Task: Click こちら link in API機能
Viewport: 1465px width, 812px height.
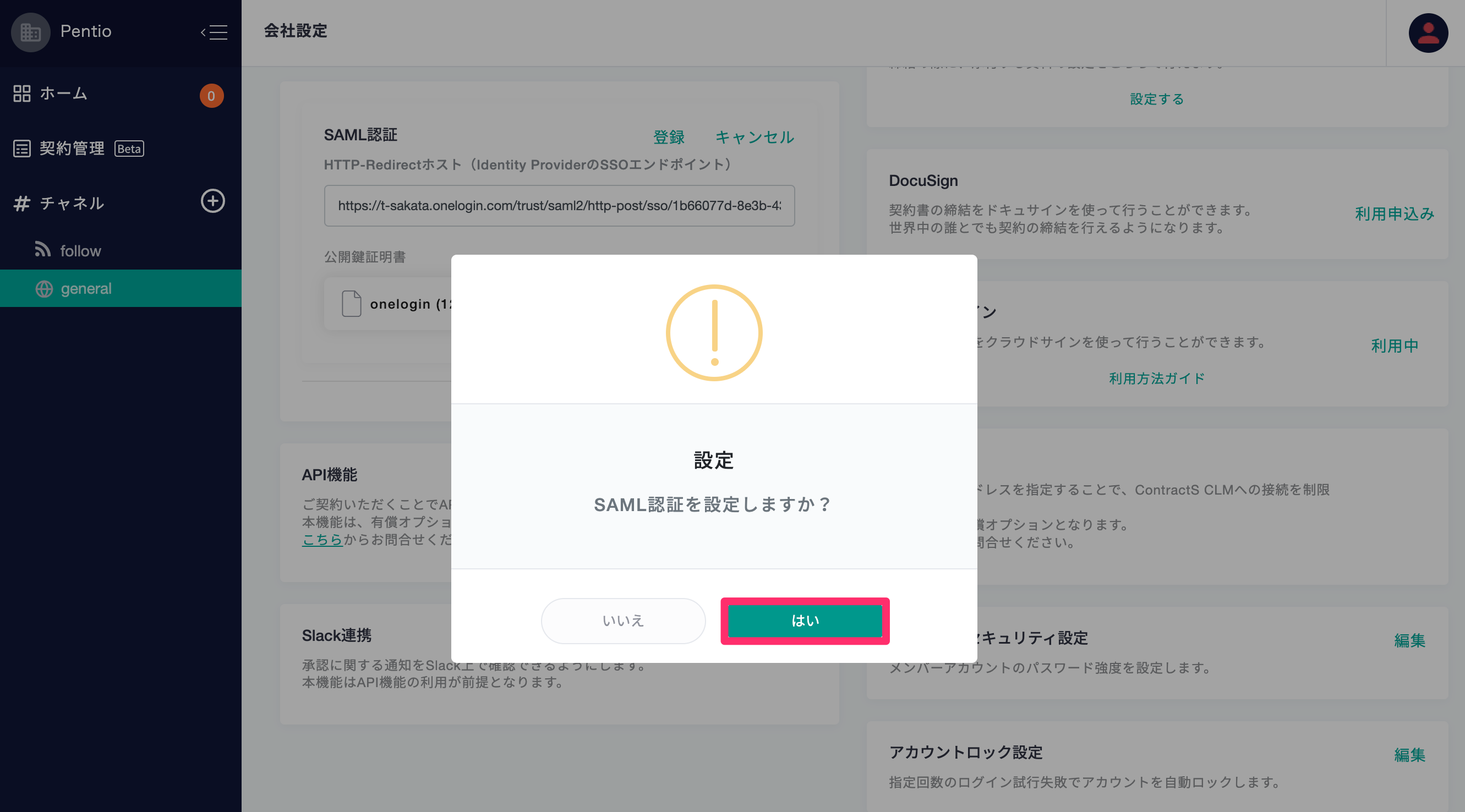Action: [322, 540]
